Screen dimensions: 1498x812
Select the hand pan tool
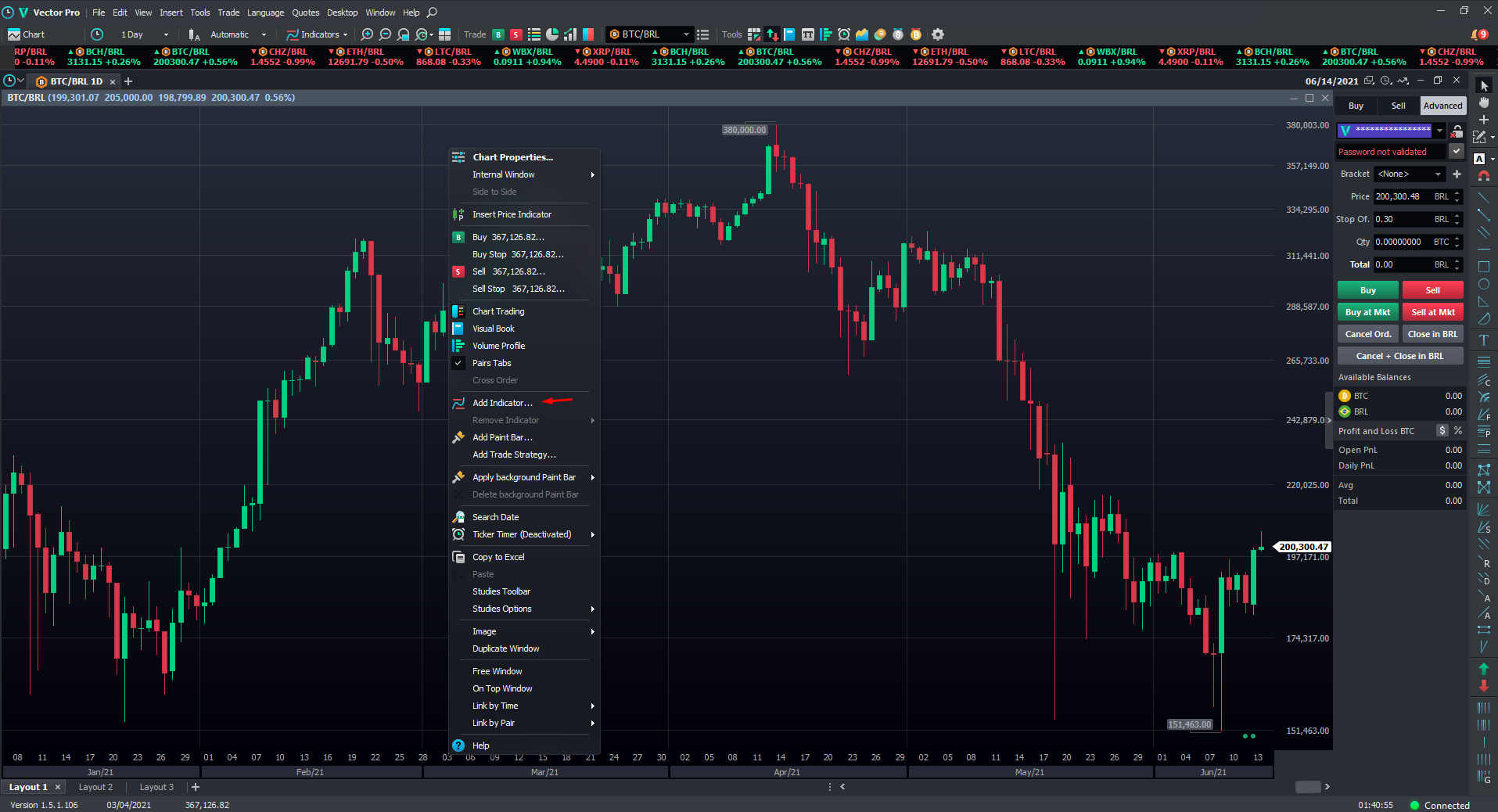(1484, 102)
